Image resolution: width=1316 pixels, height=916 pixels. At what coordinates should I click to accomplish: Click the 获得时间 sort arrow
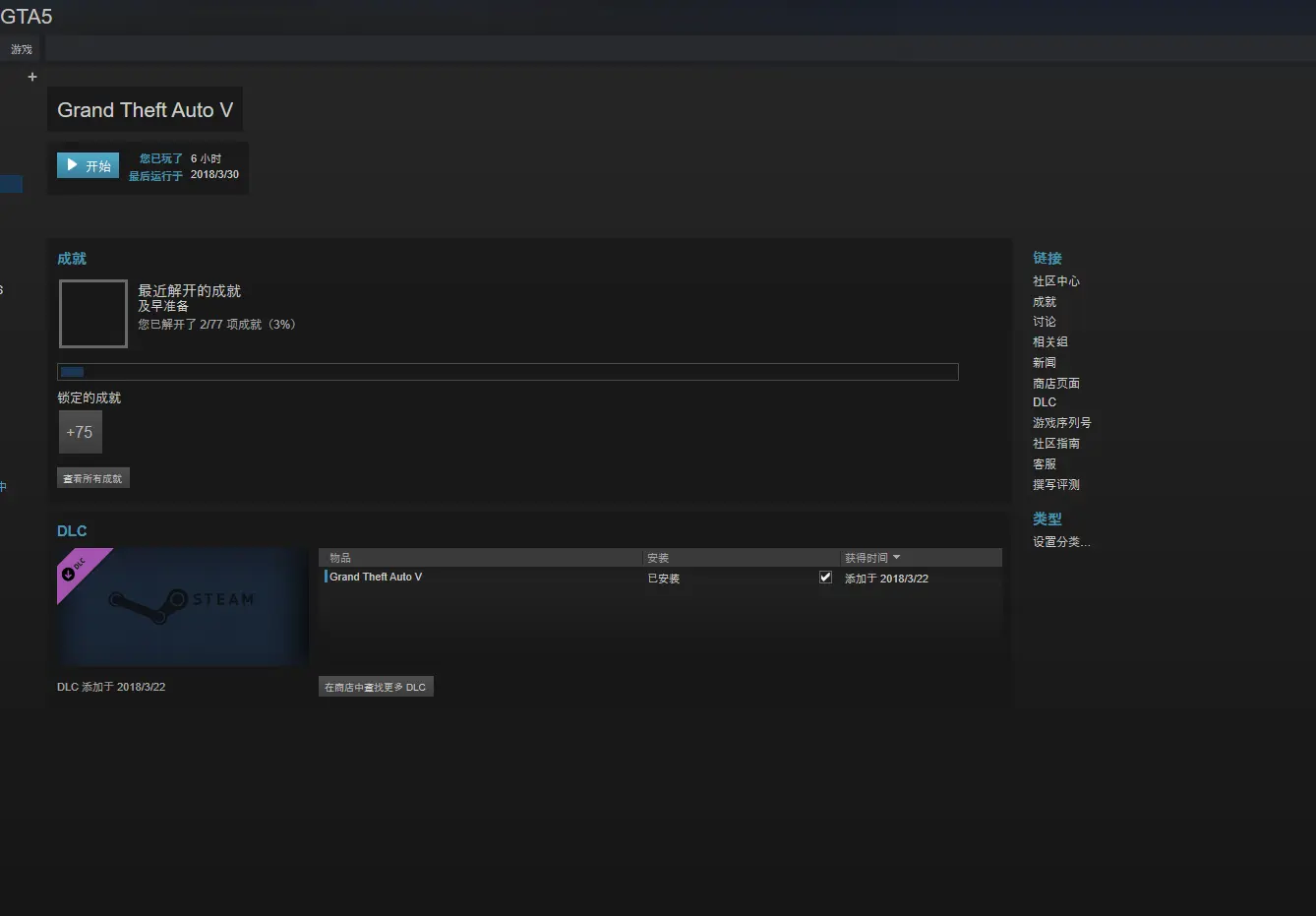tap(896, 558)
